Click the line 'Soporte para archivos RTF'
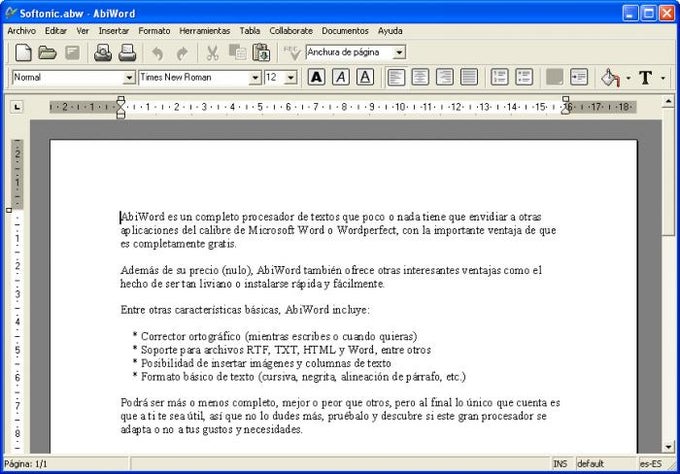Image resolution: width=680 pixels, height=474 pixels. [282, 350]
